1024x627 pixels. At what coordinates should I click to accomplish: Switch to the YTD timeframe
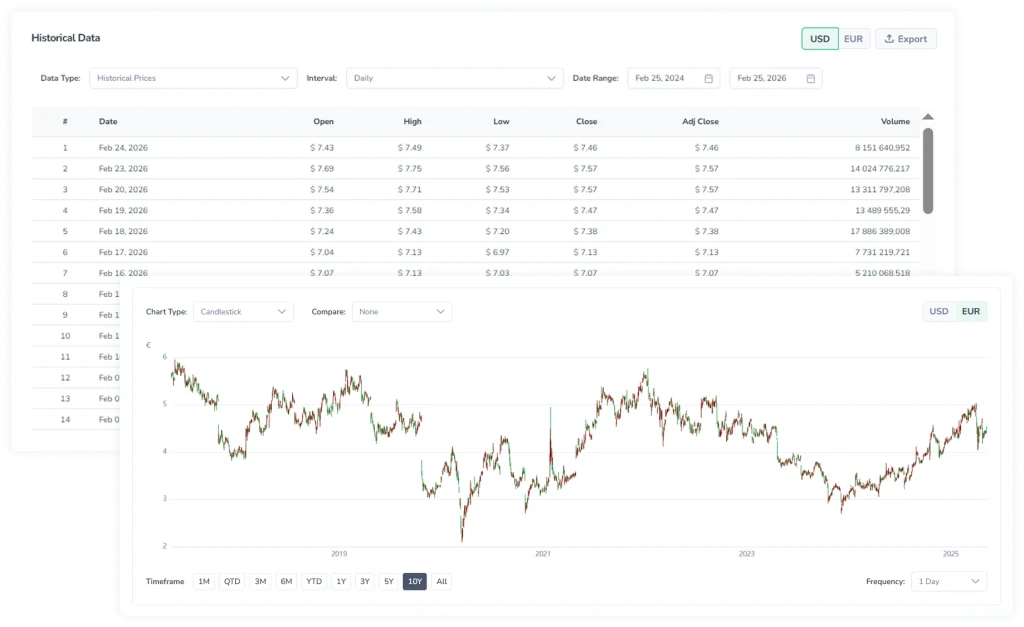tap(313, 581)
